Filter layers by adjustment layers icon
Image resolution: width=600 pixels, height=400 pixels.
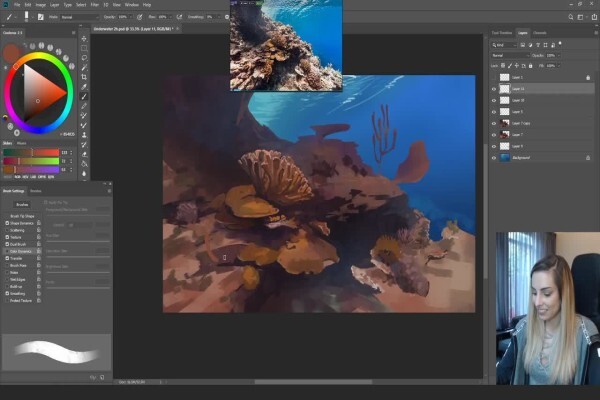pos(530,45)
